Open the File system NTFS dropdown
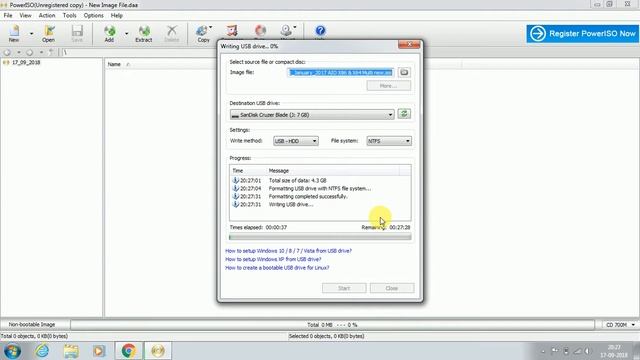The width and height of the screenshot is (640, 360). 389,141
